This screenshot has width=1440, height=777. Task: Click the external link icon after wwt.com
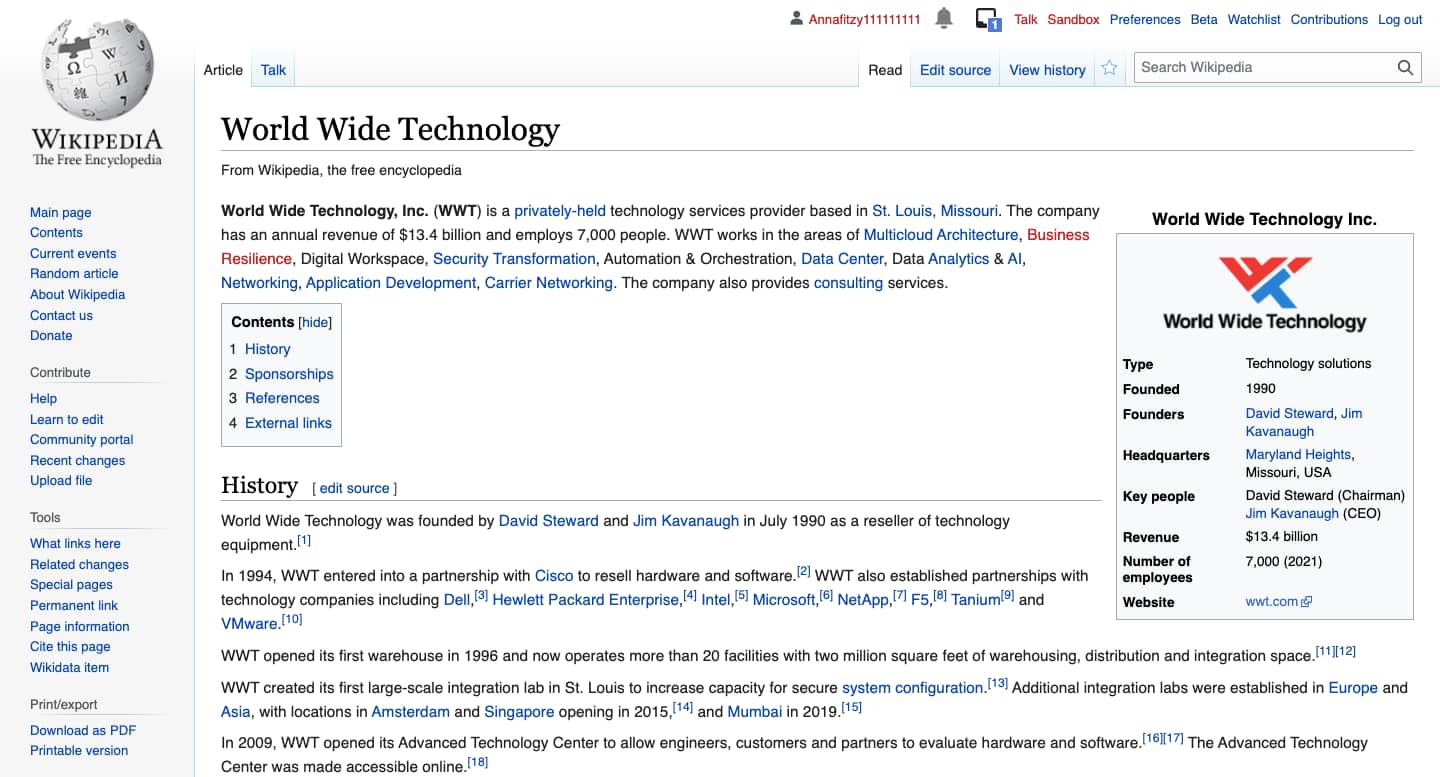coord(1308,600)
